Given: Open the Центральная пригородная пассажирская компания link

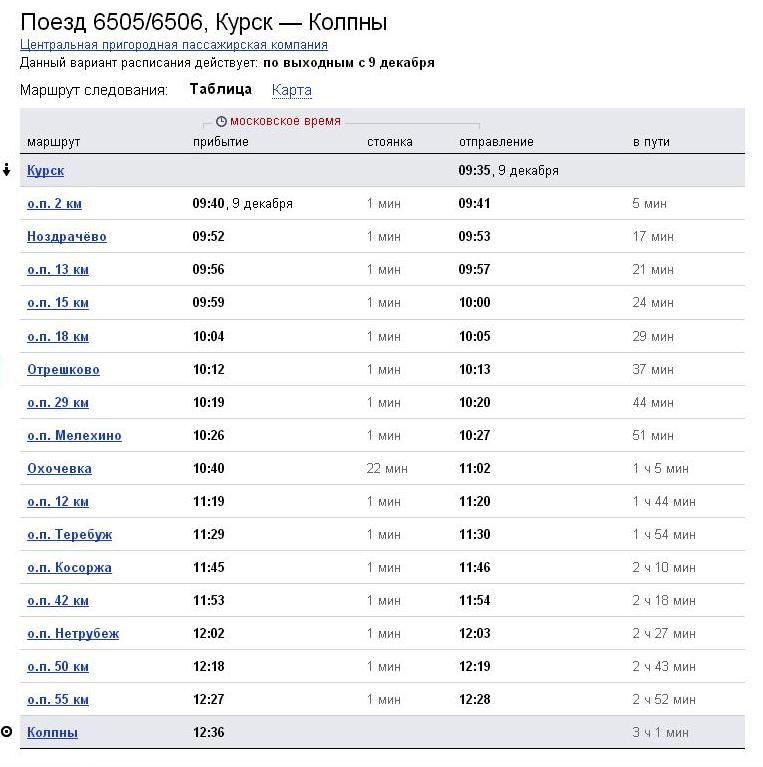Looking at the screenshot, I should pos(173,45).
